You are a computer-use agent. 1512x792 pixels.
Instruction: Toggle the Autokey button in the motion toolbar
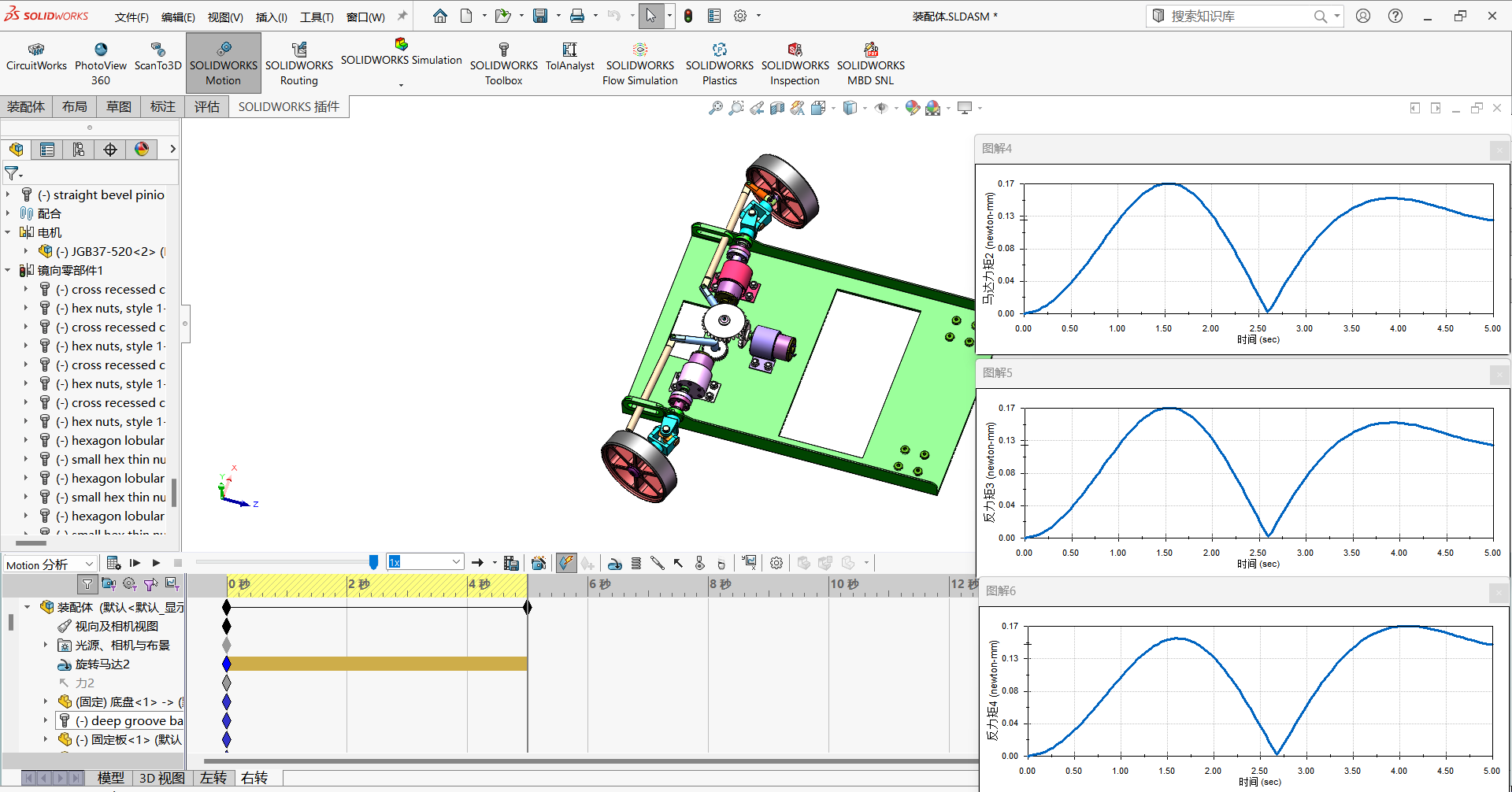coord(565,563)
